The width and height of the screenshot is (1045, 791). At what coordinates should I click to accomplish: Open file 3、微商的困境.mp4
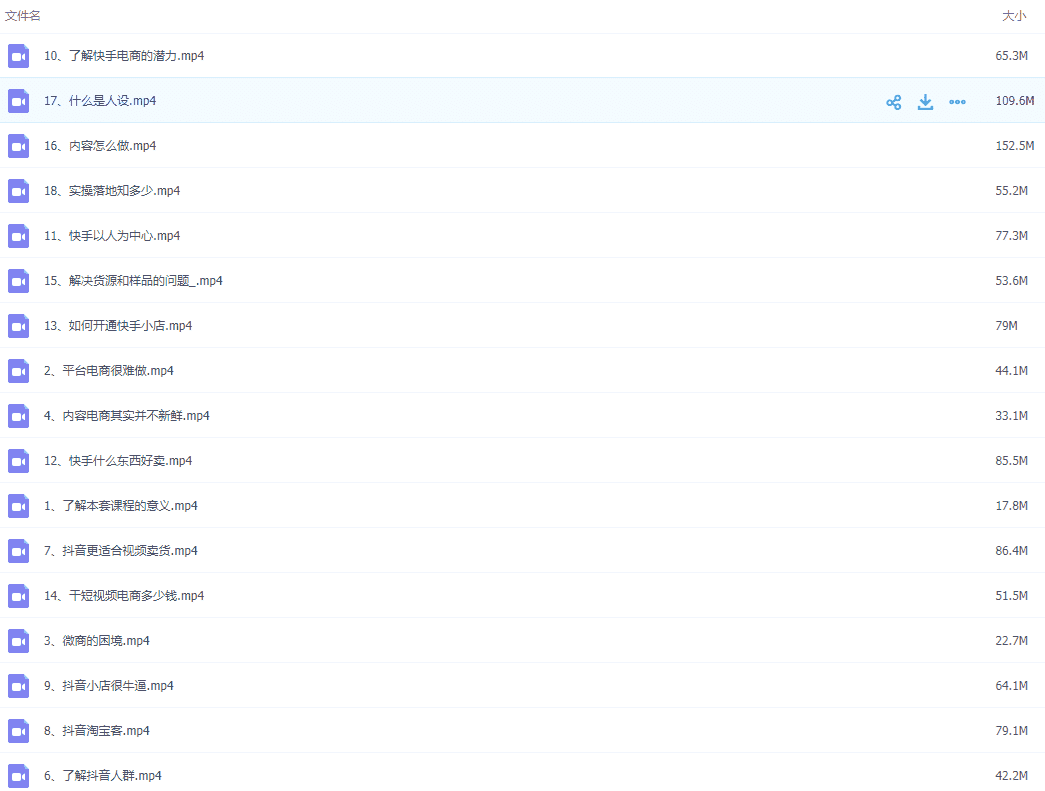click(97, 640)
